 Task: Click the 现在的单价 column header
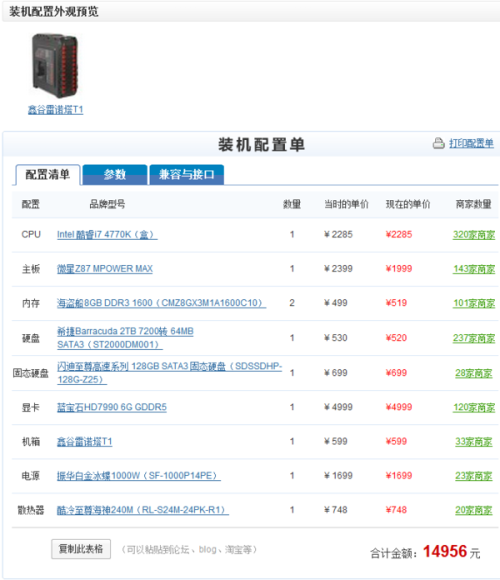408,204
